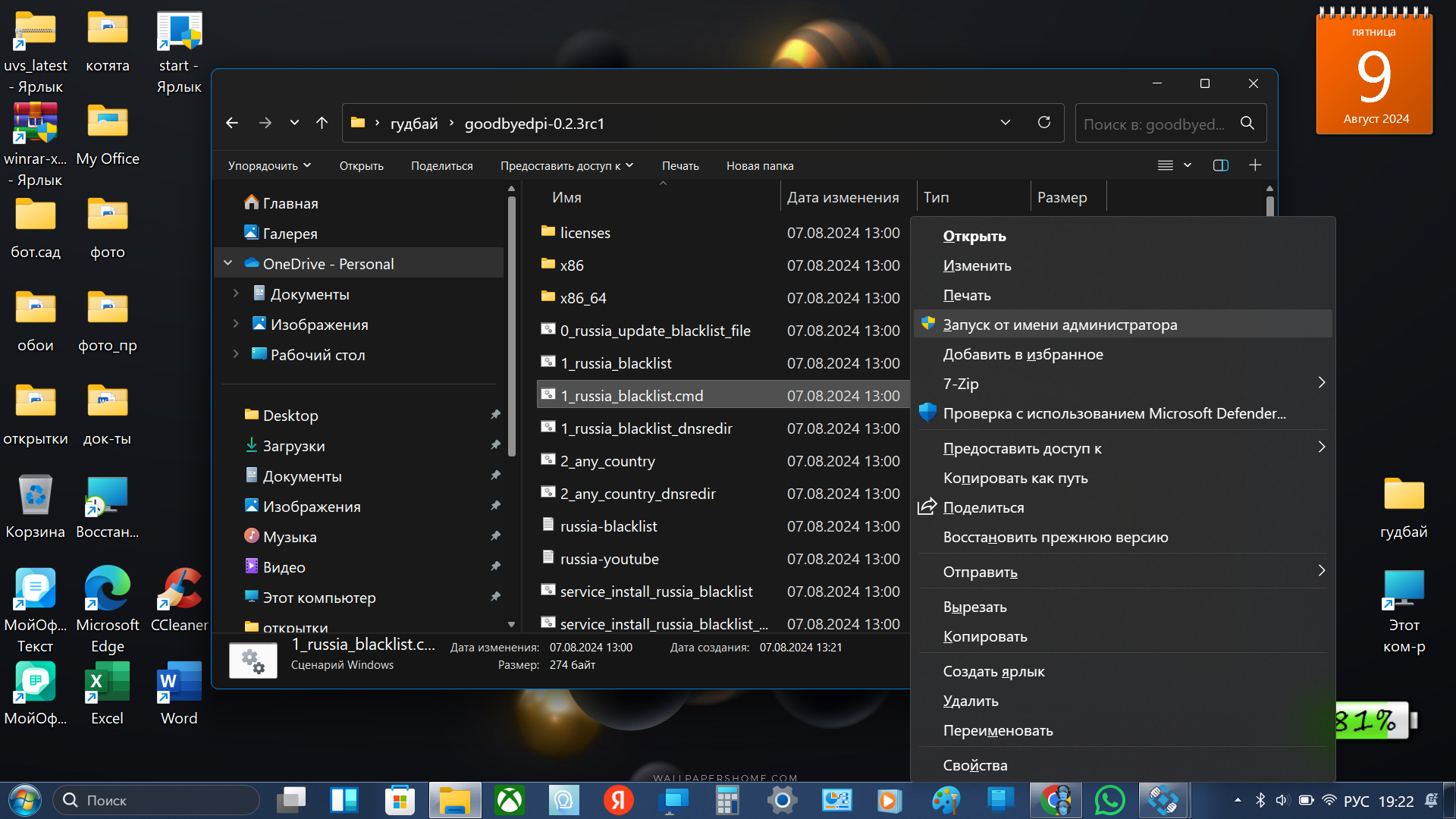The width and height of the screenshot is (1456, 819).
Task: Choose Переименовать in the context menu
Action: [x=1123, y=730]
